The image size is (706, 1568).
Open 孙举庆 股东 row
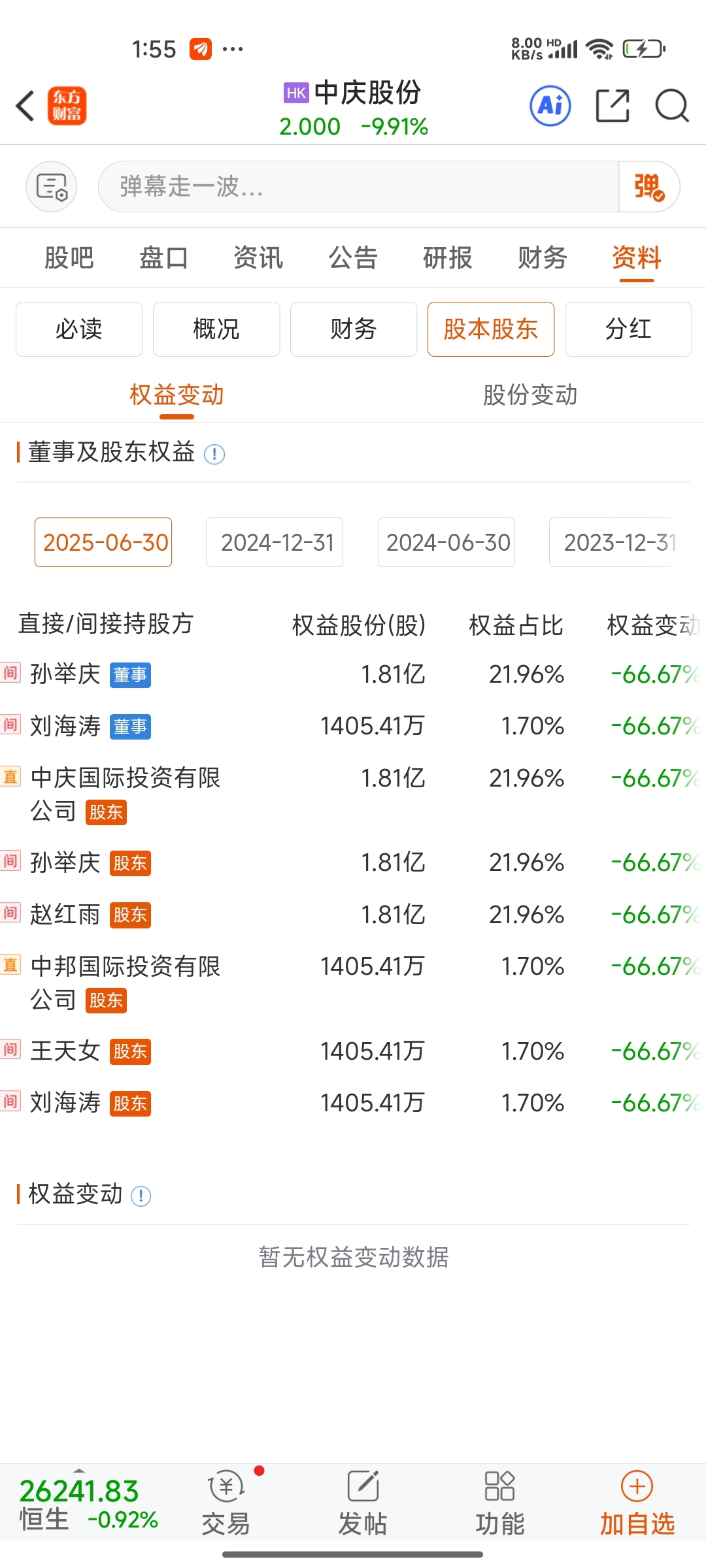(353, 862)
